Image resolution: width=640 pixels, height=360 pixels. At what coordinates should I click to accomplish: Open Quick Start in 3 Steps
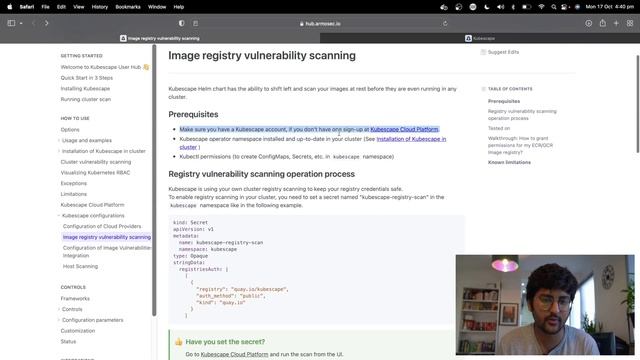[x=87, y=78]
